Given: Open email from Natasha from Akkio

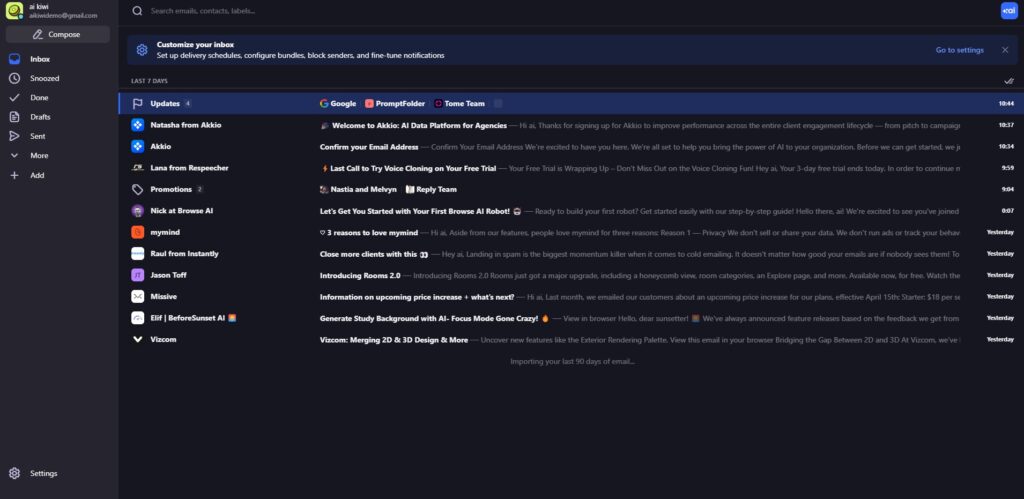Looking at the screenshot, I should (x=571, y=125).
